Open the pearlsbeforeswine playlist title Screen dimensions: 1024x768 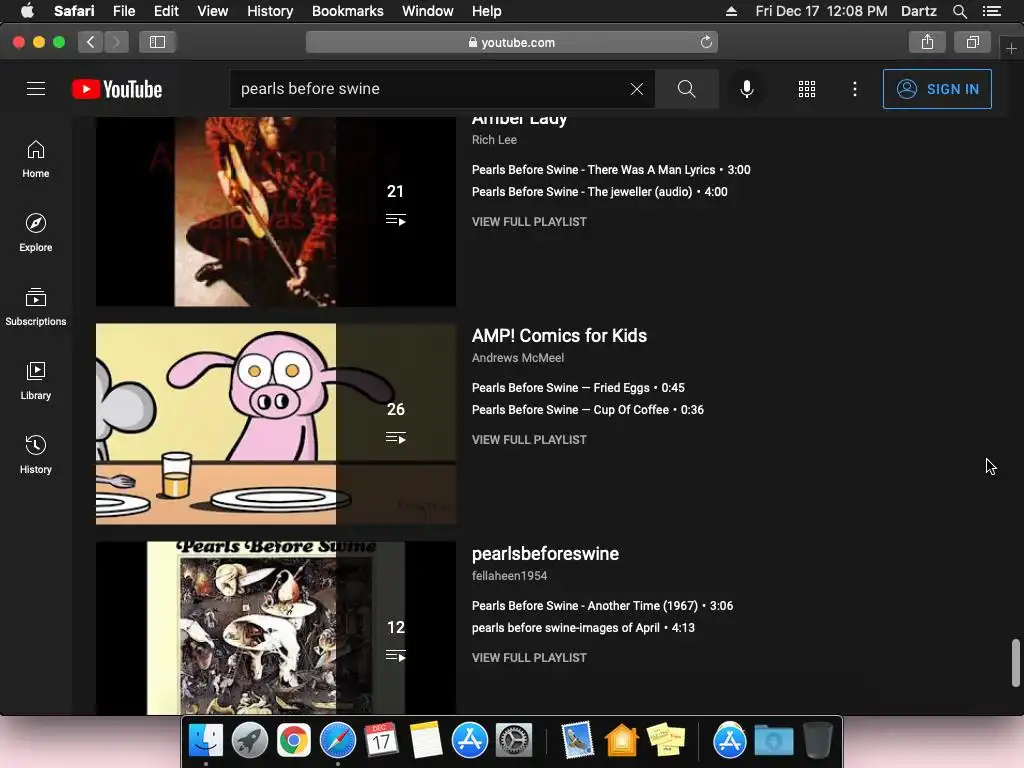pyautogui.click(x=545, y=554)
